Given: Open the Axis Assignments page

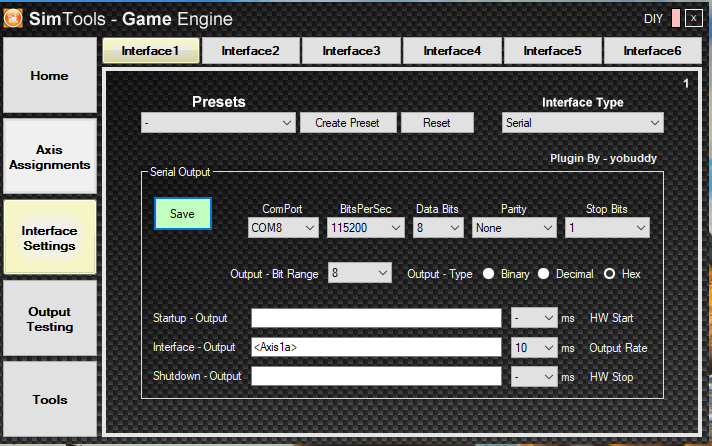Looking at the screenshot, I should pyautogui.click(x=50, y=157).
